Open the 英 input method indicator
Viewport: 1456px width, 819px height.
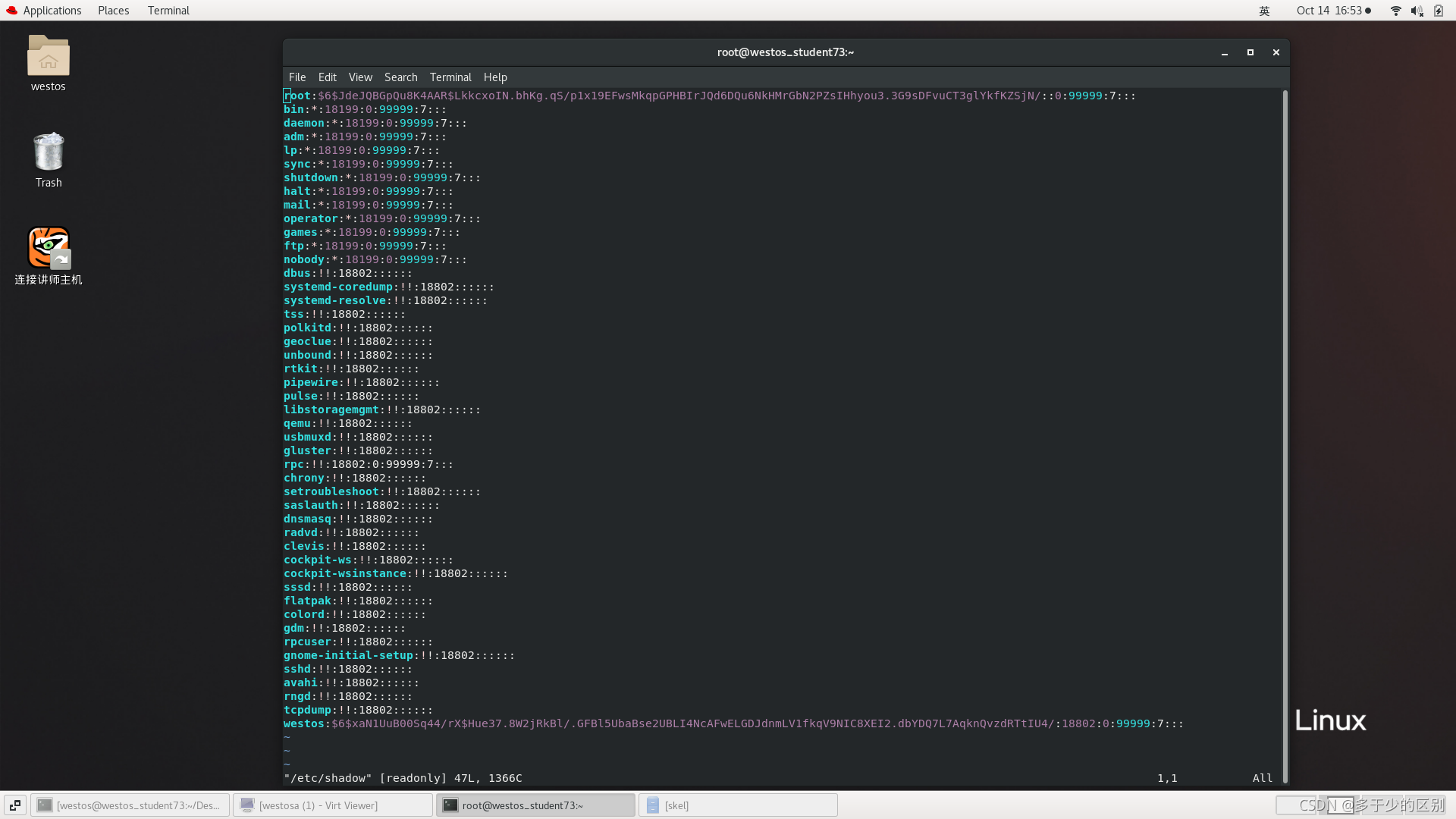tap(1264, 11)
